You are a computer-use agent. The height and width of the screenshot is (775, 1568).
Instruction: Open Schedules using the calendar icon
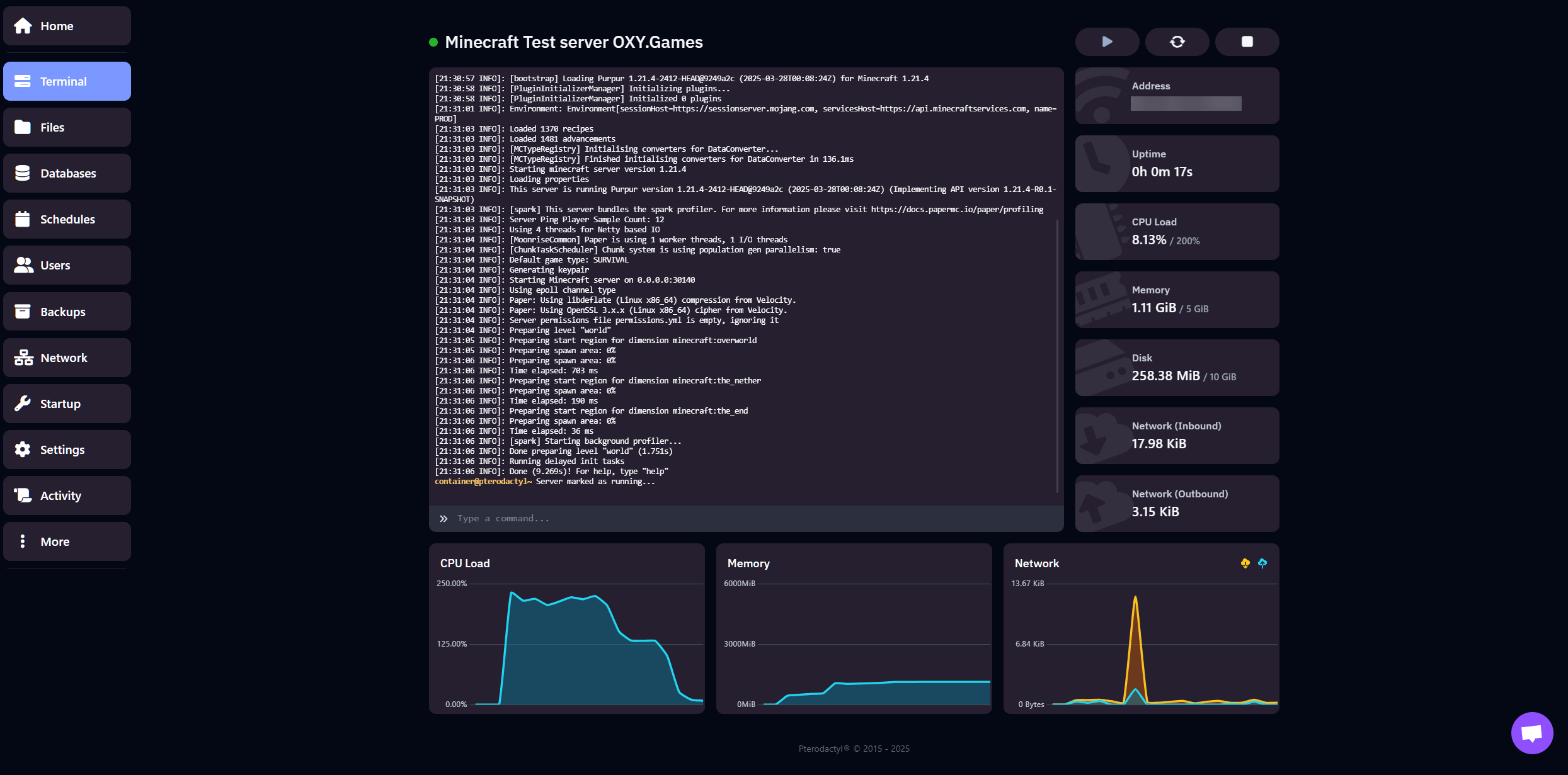23,218
